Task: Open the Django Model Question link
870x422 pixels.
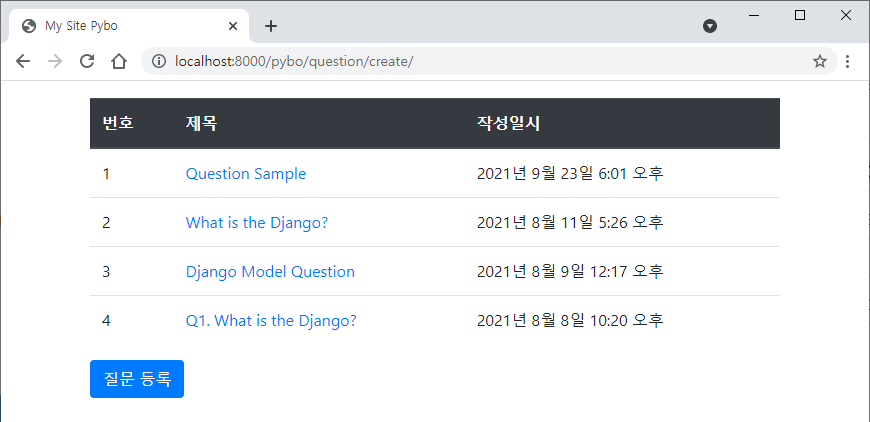Action: (x=270, y=272)
